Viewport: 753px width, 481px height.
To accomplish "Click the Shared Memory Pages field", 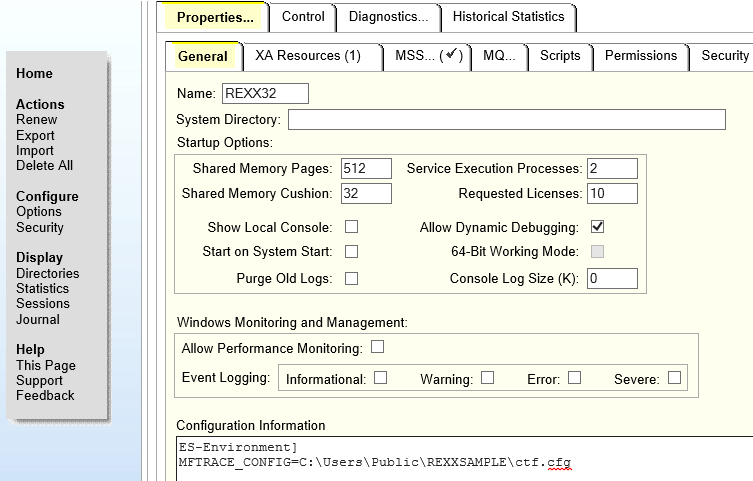I will pyautogui.click(x=366, y=168).
